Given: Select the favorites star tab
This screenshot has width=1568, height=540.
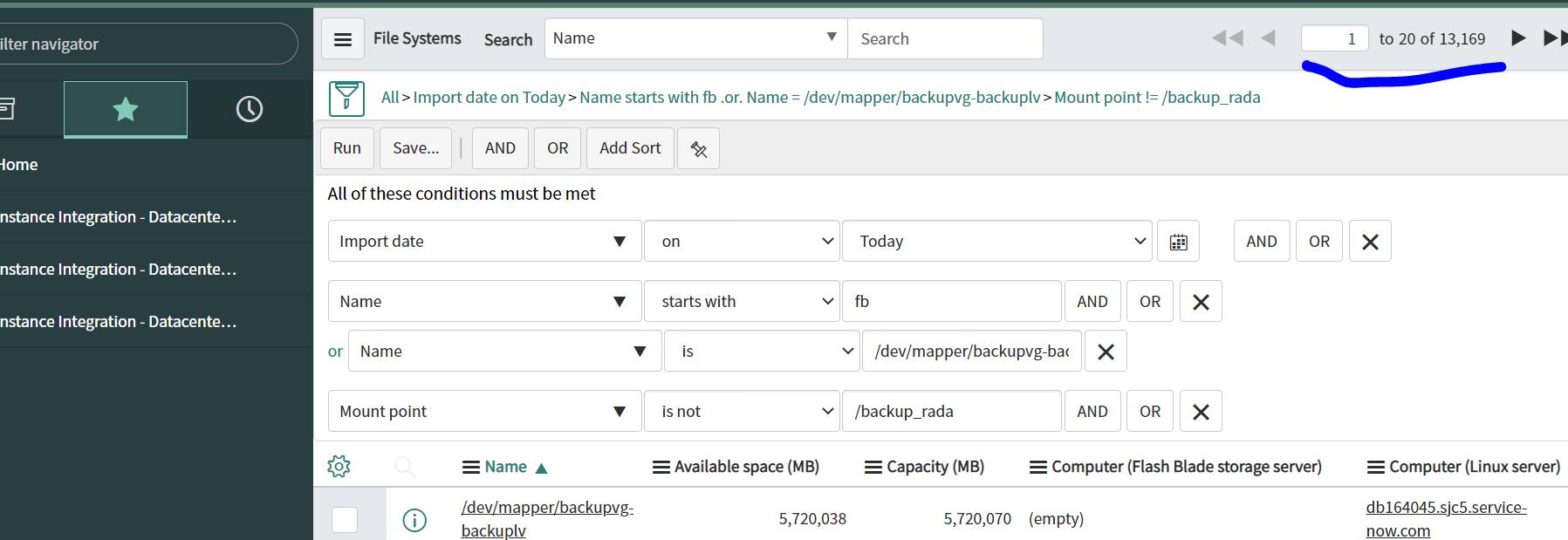Looking at the screenshot, I should pyautogui.click(x=126, y=109).
